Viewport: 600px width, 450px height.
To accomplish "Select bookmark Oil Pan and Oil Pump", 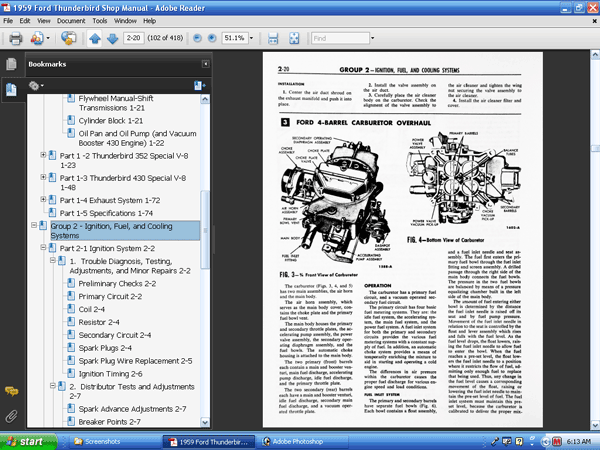I will point(137,138).
